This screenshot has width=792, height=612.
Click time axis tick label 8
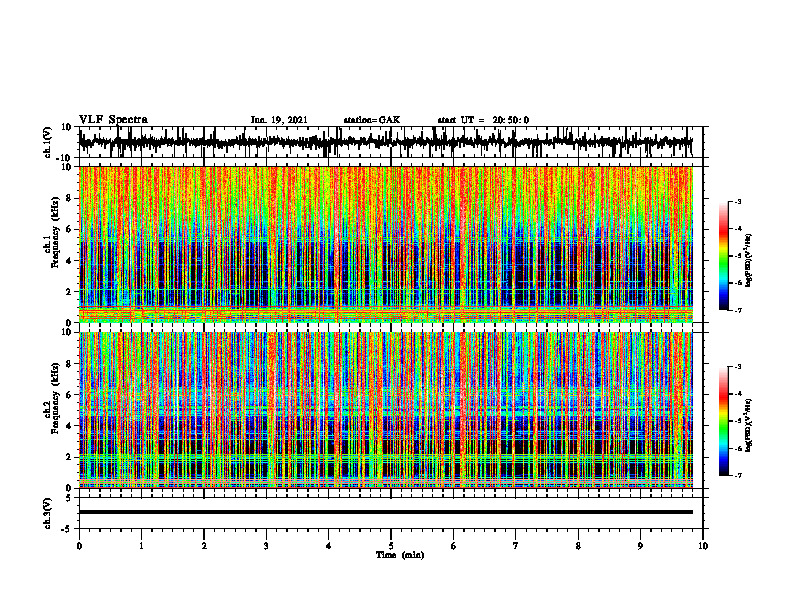pos(578,546)
